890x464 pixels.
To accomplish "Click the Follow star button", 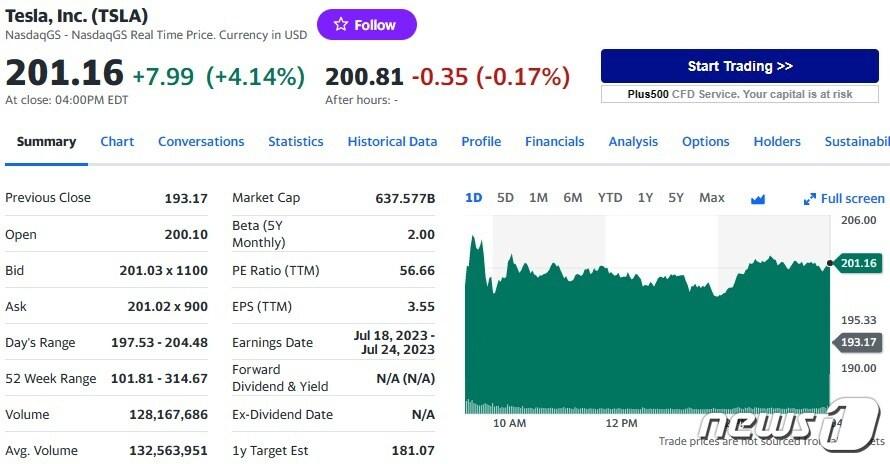I will (x=366, y=25).
